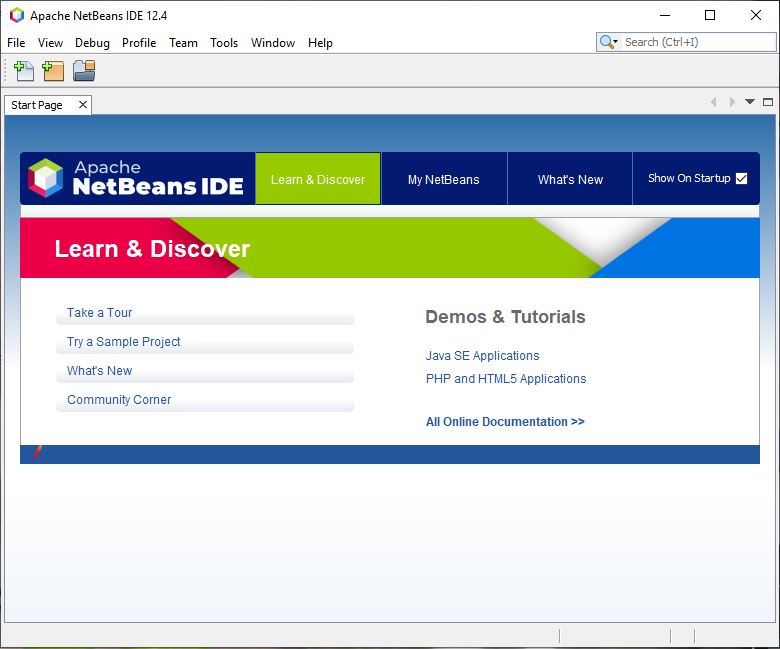Open the Help menu
Viewport: 780px width, 649px height.
tap(320, 43)
